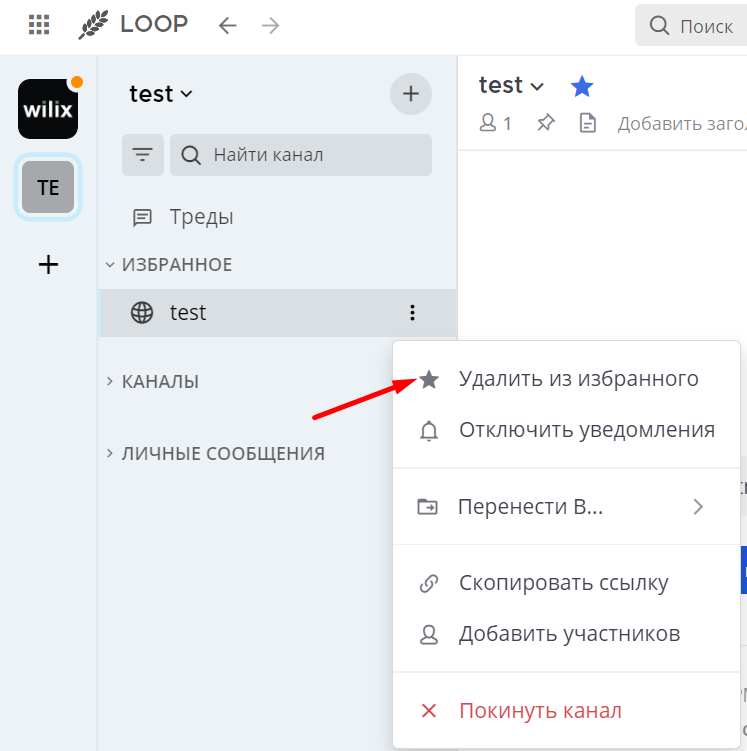Toggle the blue favorite star in the channel header
The width and height of the screenshot is (747, 751).
tap(582, 87)
